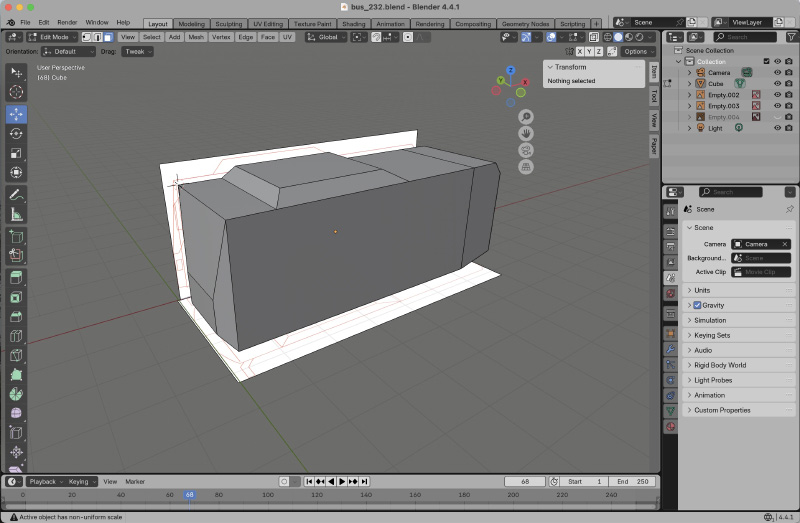Screen dimensions: 800x523
Task: Switch to the Sculpting workspace tab
Action: pos(228,23)
